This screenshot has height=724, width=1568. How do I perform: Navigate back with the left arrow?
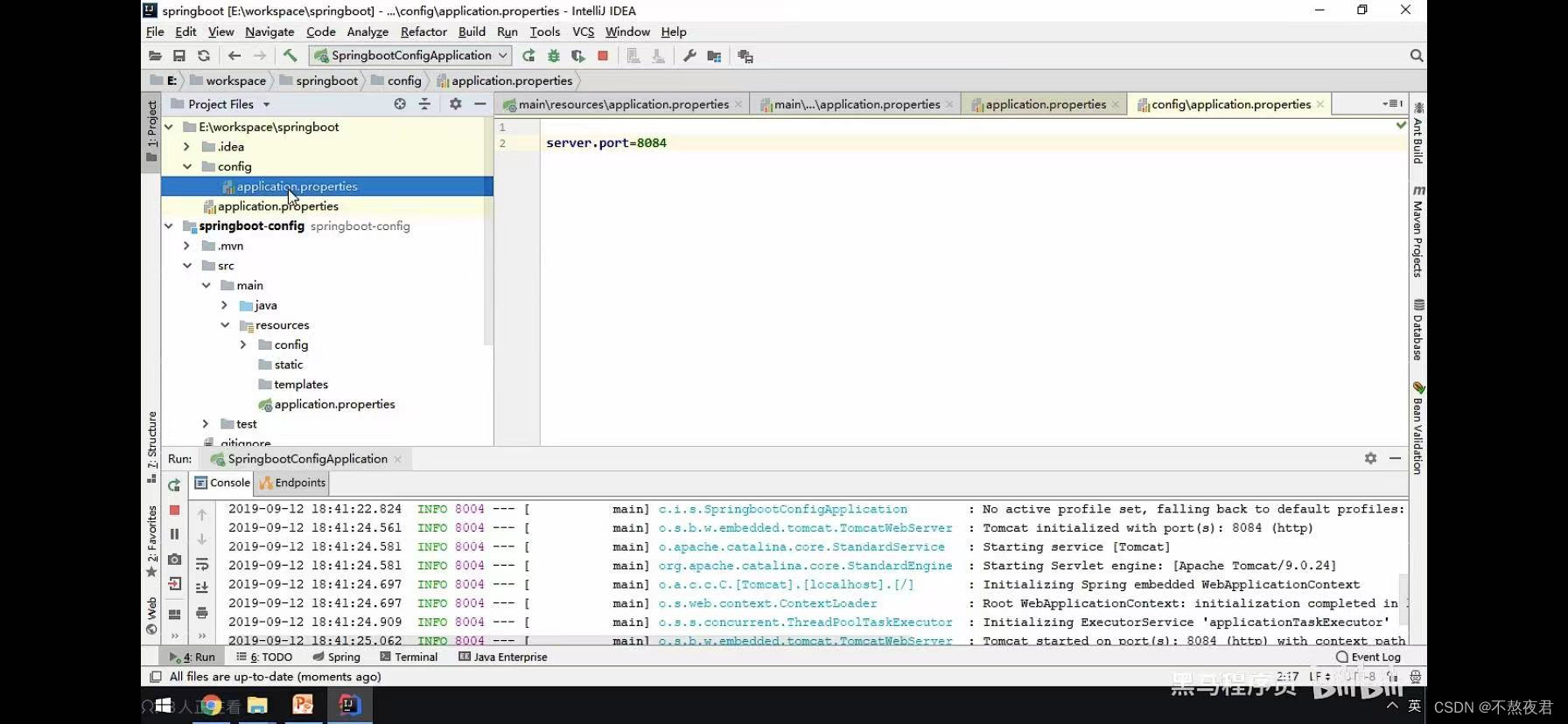pyautogui.click(x=234, y=56)
